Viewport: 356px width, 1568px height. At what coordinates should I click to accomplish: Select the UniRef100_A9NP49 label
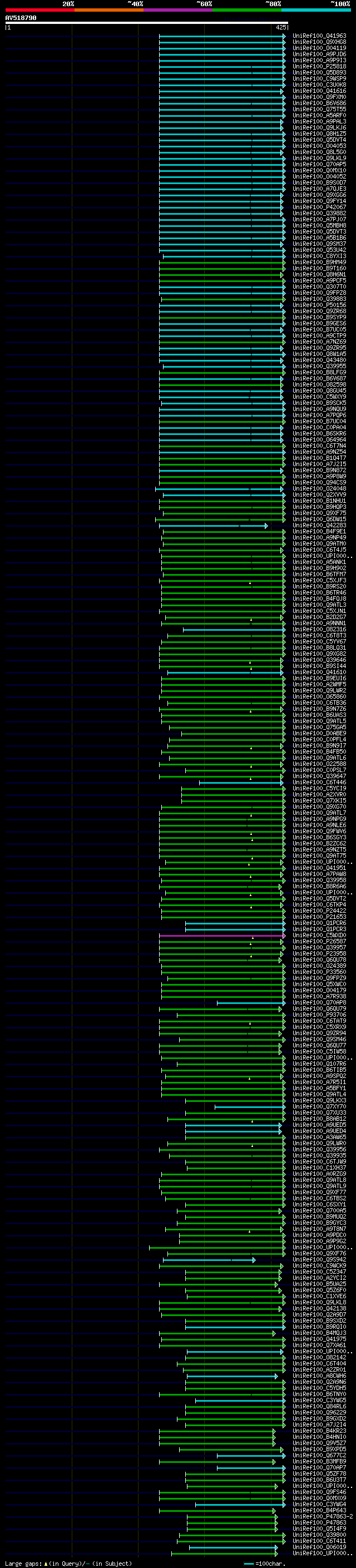pyautogui.click(x=319, y=537)
